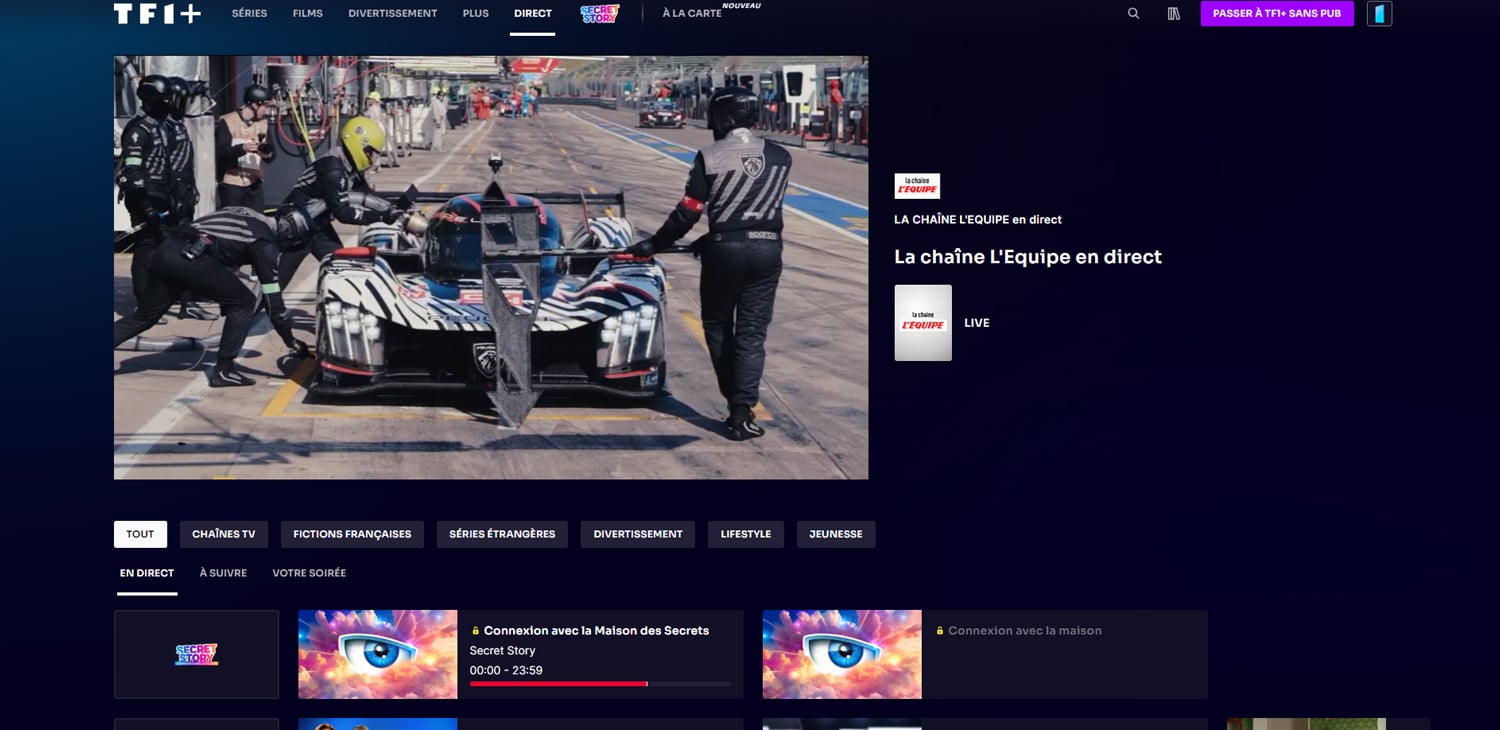
Task: Open the Séries menu
Action: (249, 14)
